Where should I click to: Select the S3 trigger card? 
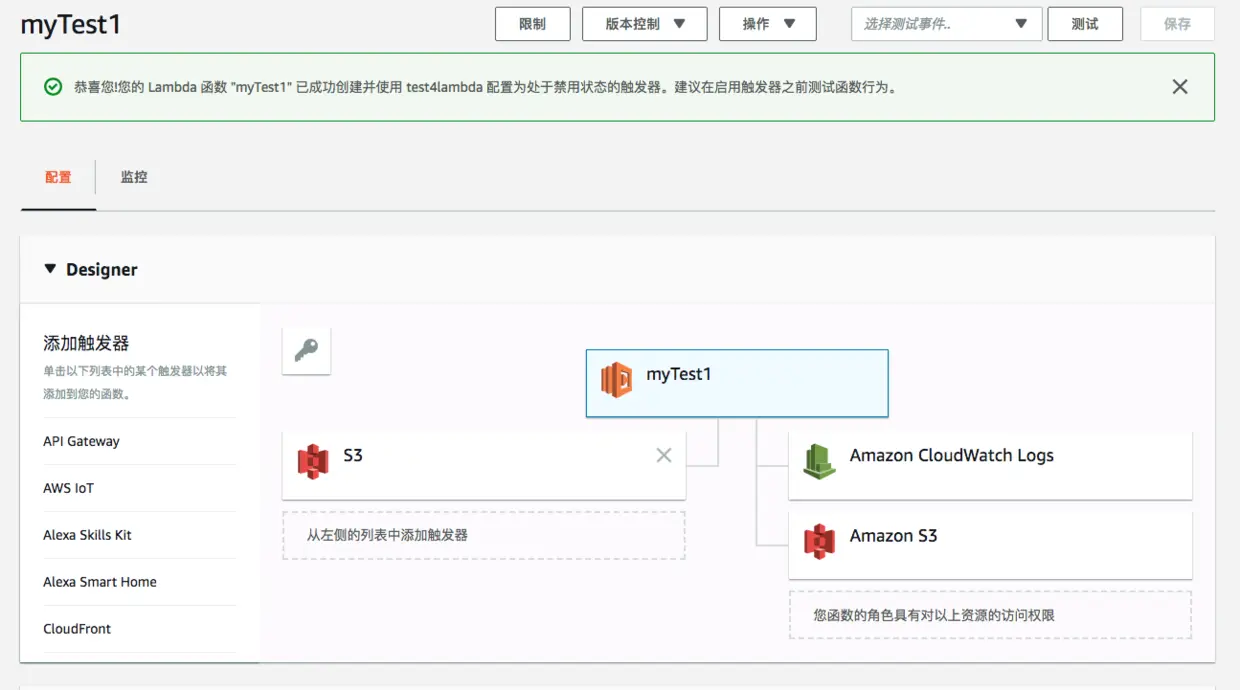coord(484,466)
